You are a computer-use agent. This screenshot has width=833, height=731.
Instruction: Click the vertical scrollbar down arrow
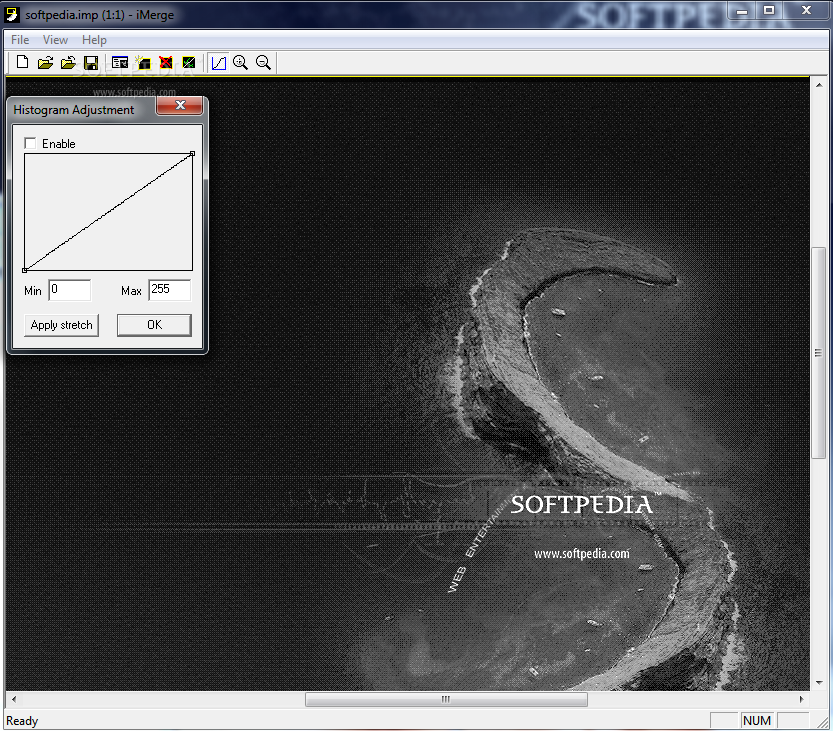click(x=819, y=683)
